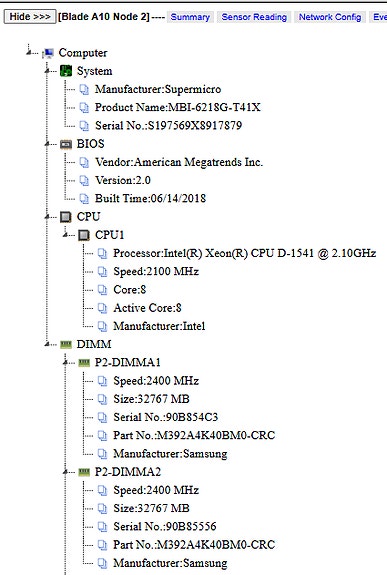Click document icon beside Core:8
Screen dimensions: 387x575
pos(102,290)
